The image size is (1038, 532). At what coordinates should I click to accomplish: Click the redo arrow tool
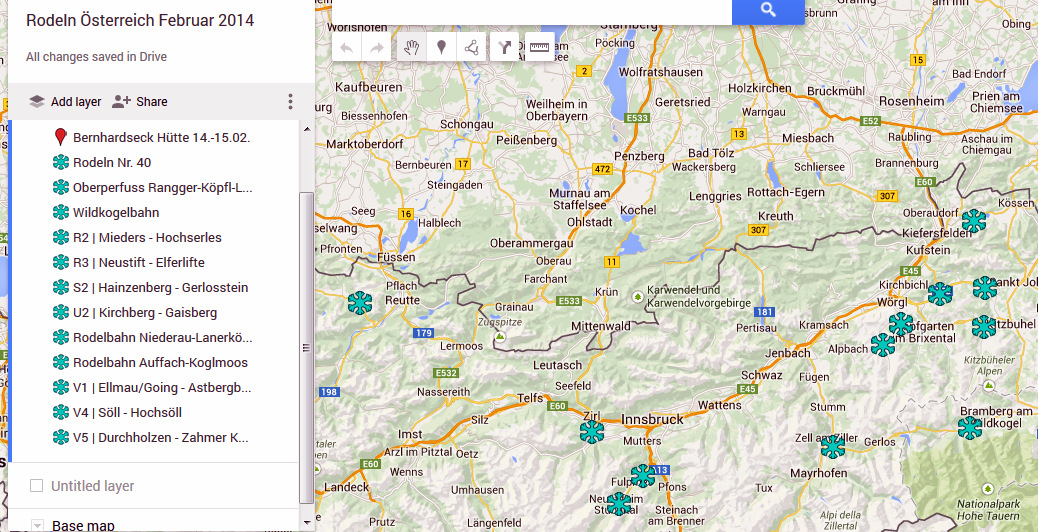(377, 47)
